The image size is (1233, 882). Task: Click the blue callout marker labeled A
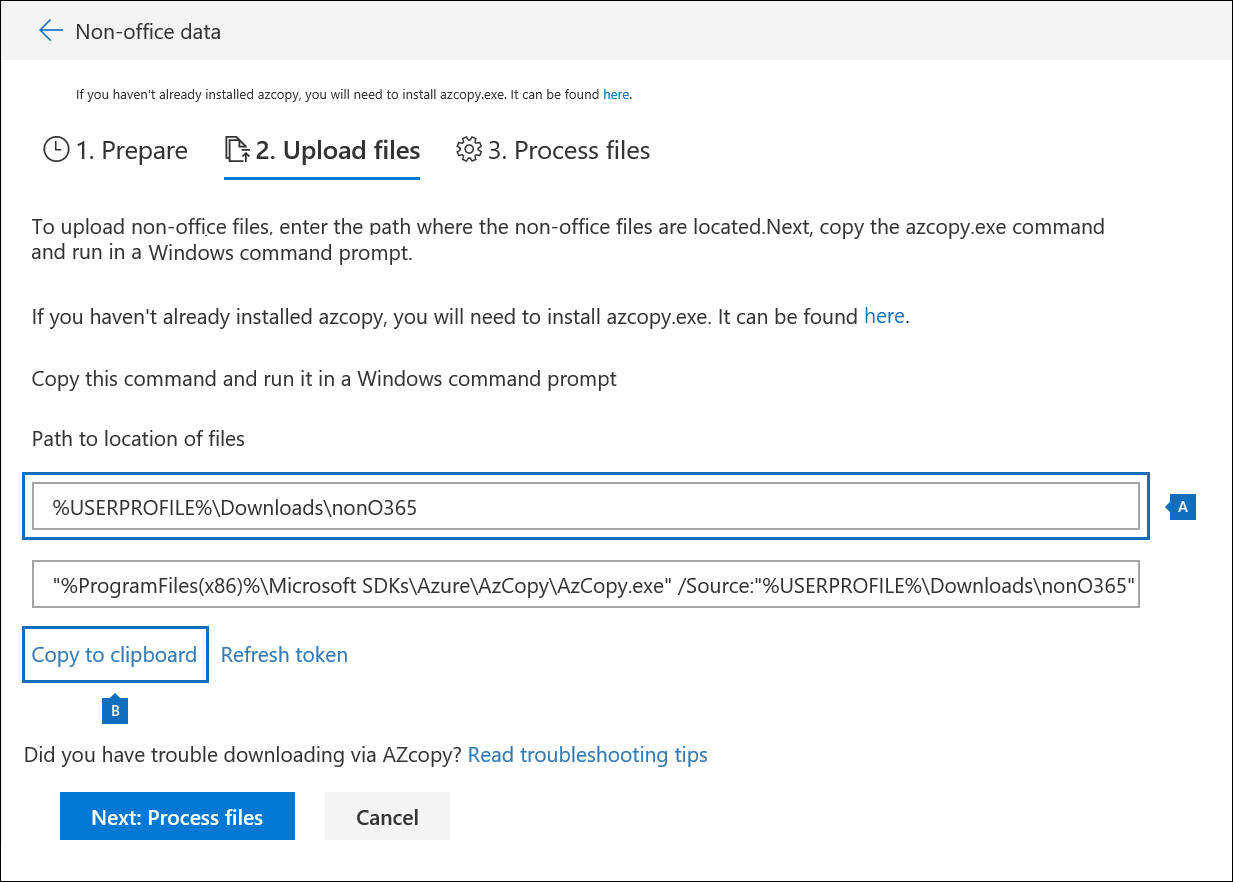click(x=1182, y=507)
